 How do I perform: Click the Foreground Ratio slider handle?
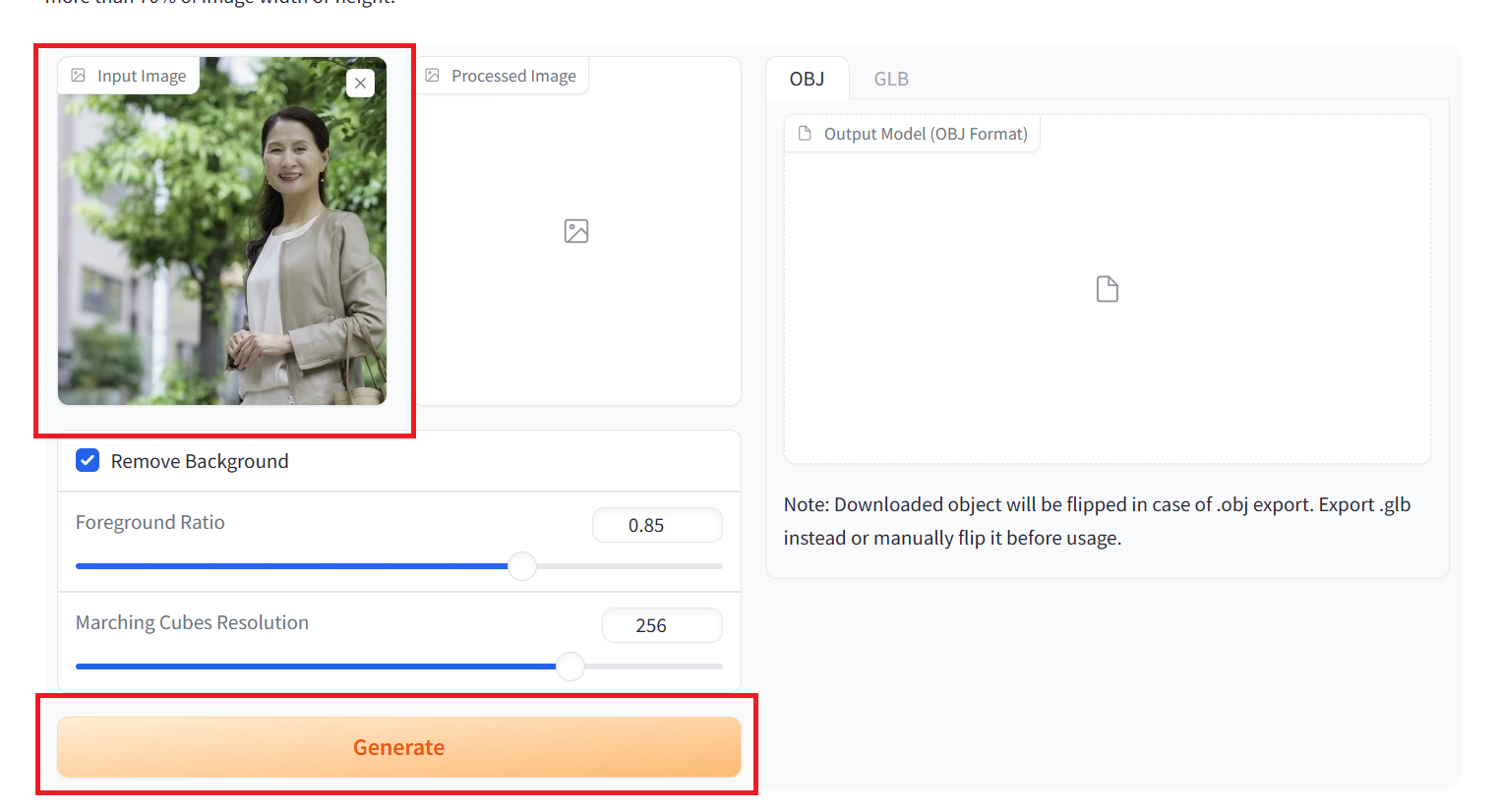522,566
